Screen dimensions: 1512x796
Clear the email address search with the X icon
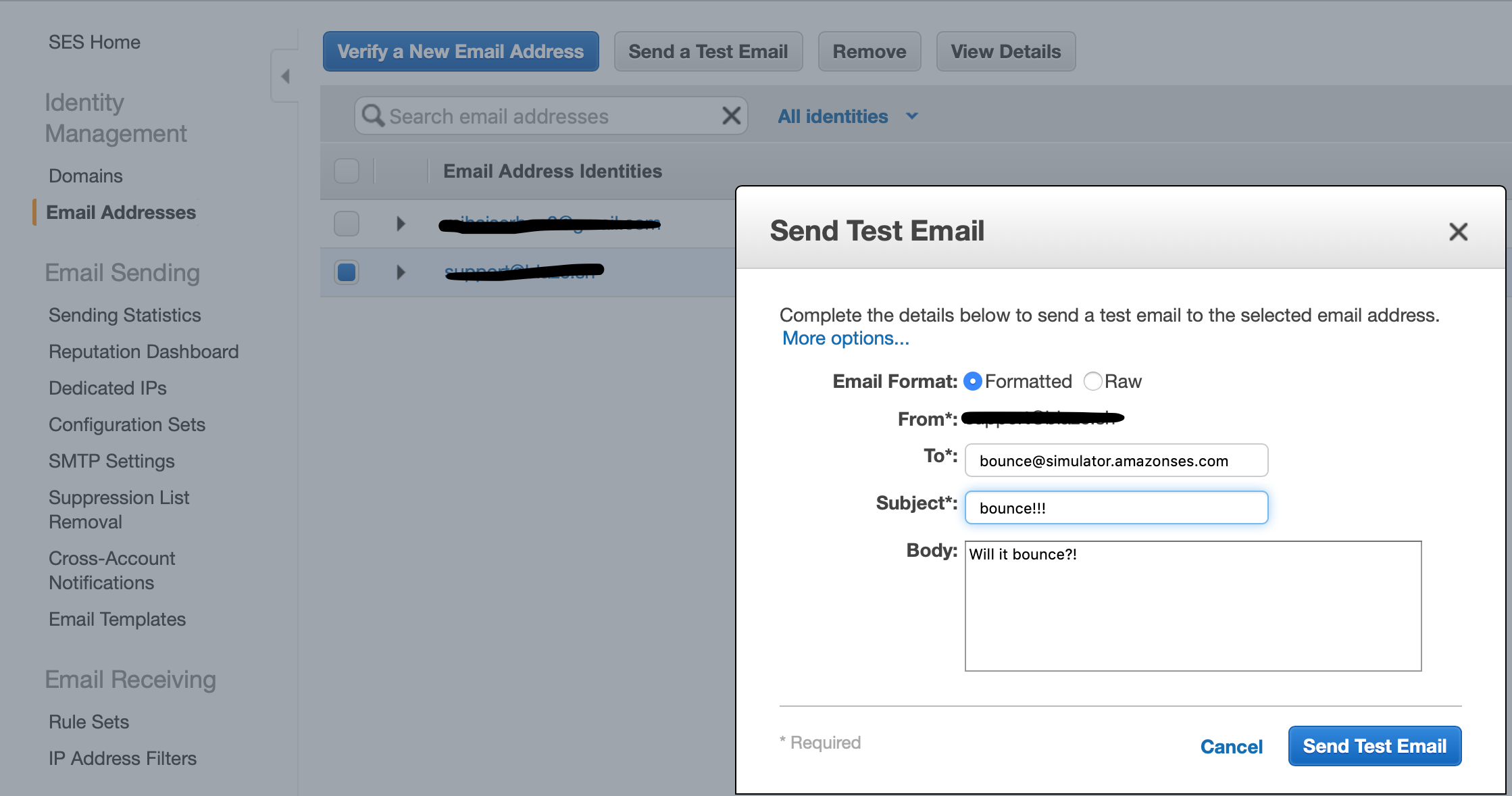731,116
